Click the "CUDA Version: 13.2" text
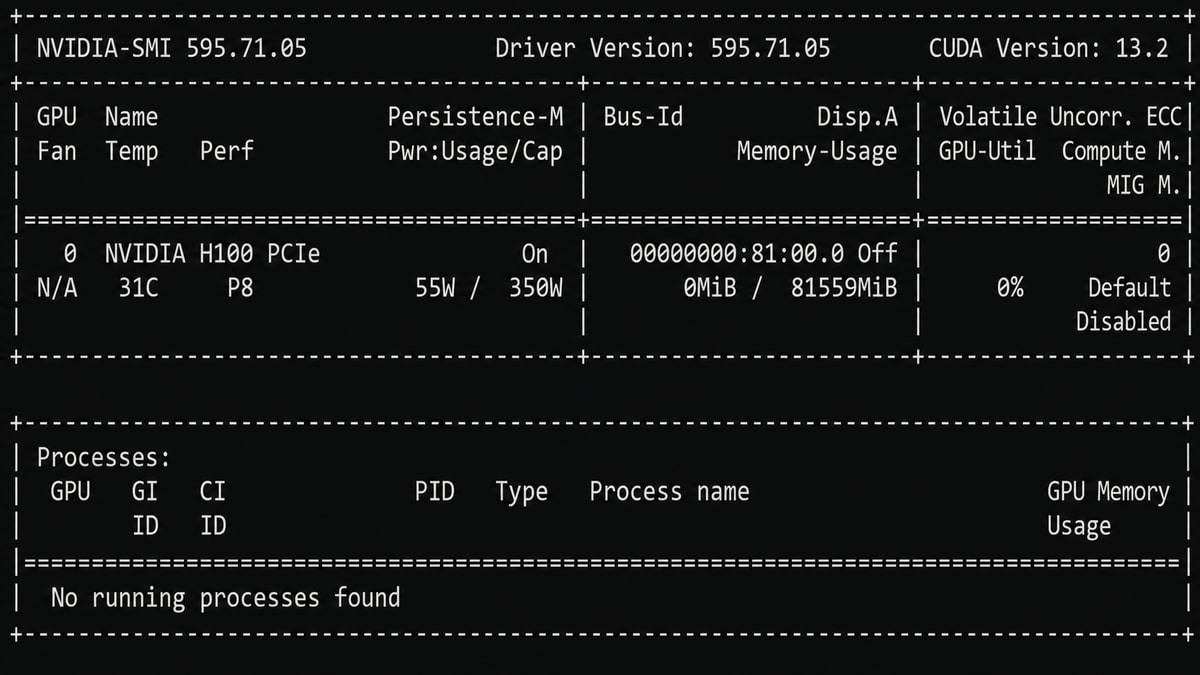 1048,48
